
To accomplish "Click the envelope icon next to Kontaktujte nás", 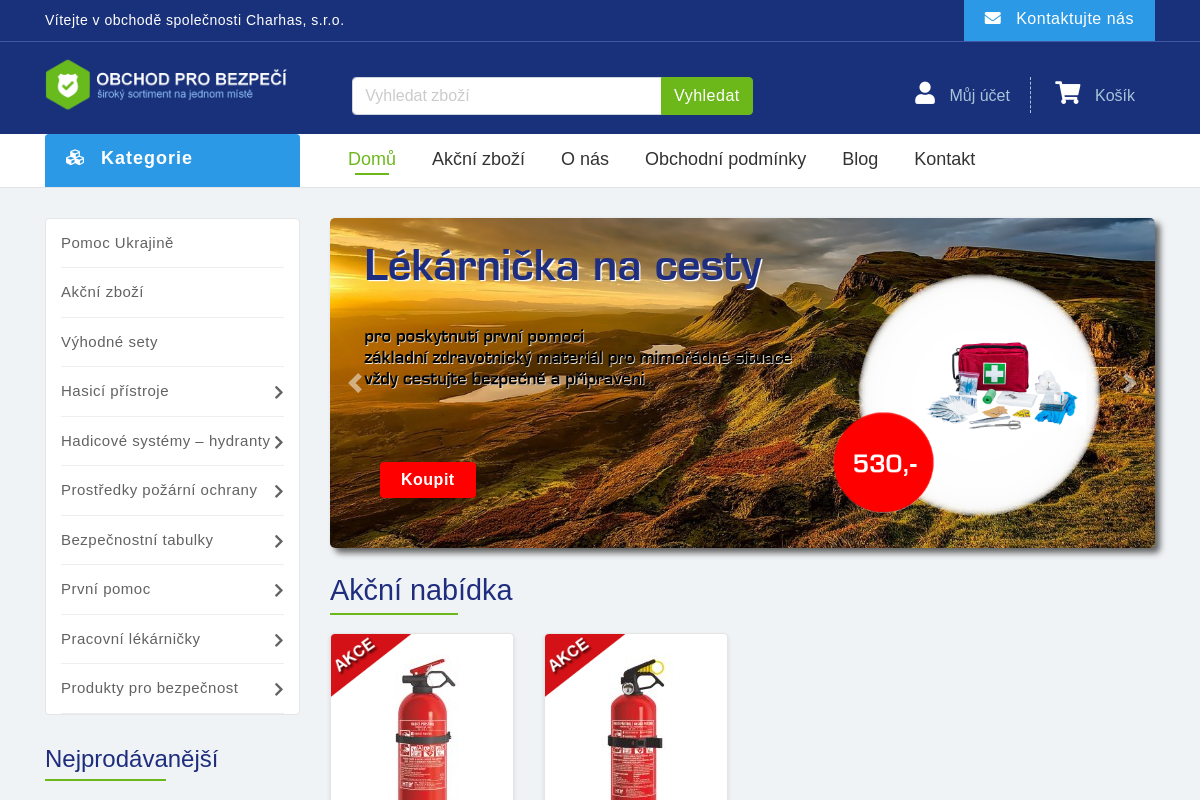I will (993, 17).
